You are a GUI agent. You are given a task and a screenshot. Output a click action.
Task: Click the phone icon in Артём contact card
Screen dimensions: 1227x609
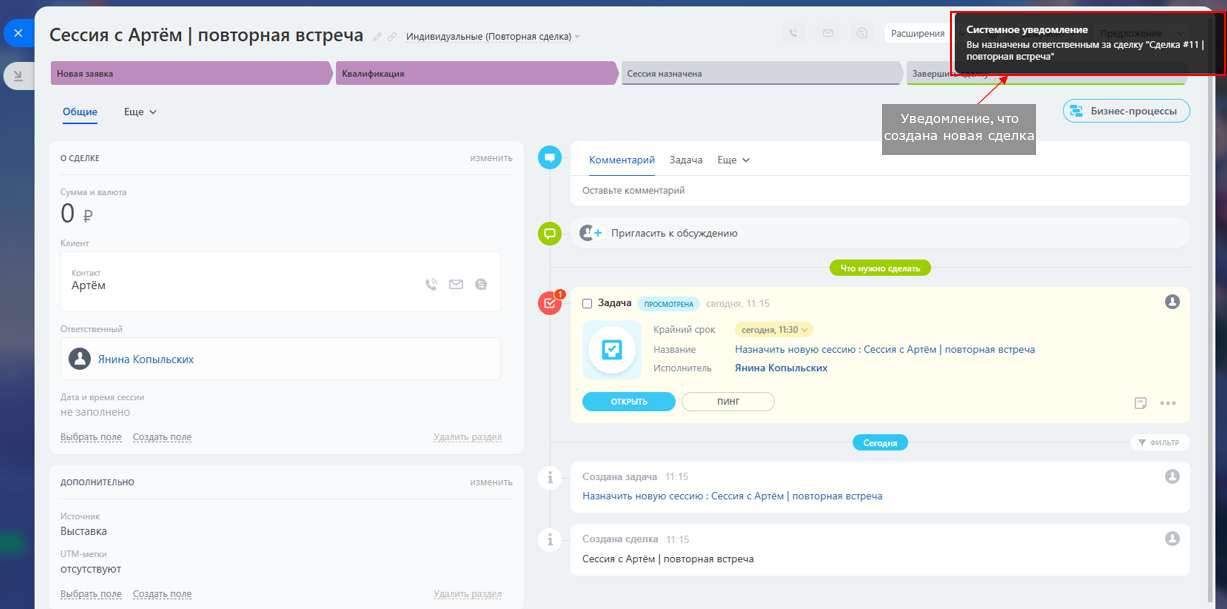(431, 284)
